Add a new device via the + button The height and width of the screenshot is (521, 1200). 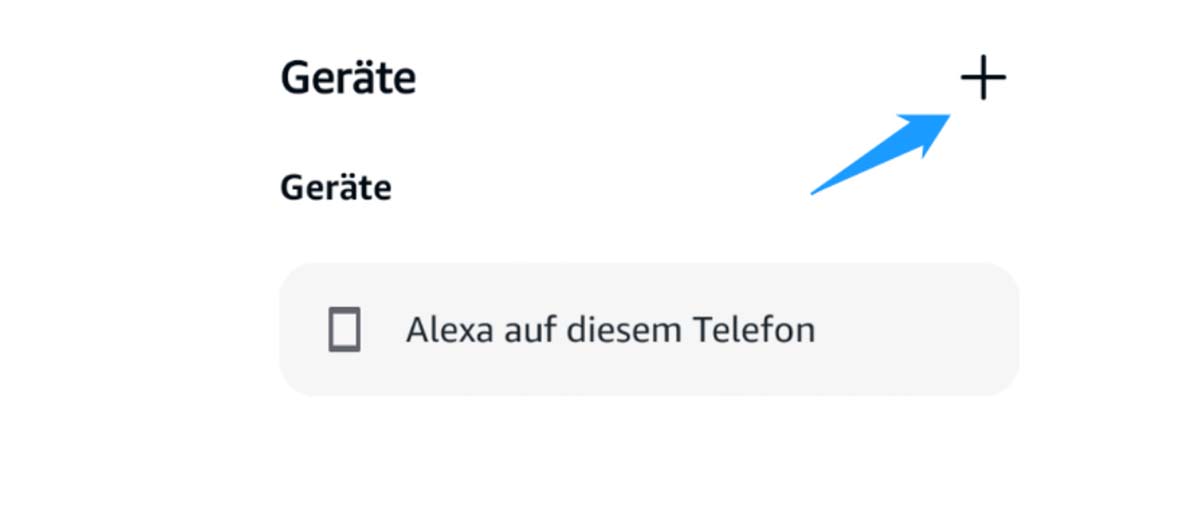pyautogui.click(x=983, y=79)
